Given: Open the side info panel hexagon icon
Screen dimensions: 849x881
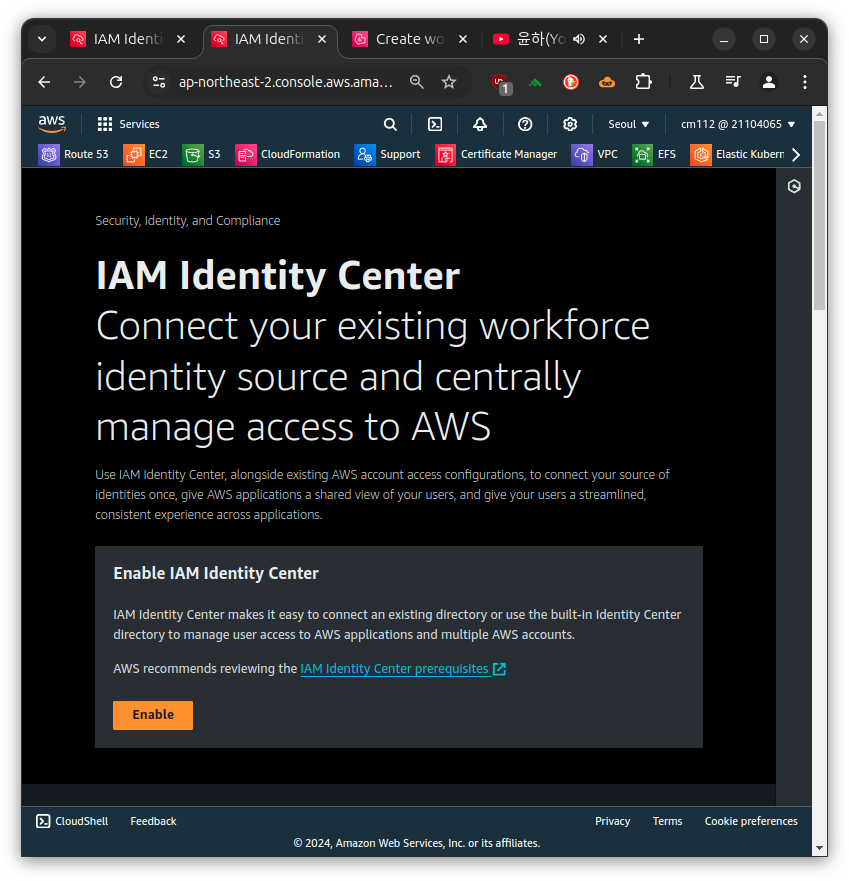Looking at the screenshot, I should (794, 187).
